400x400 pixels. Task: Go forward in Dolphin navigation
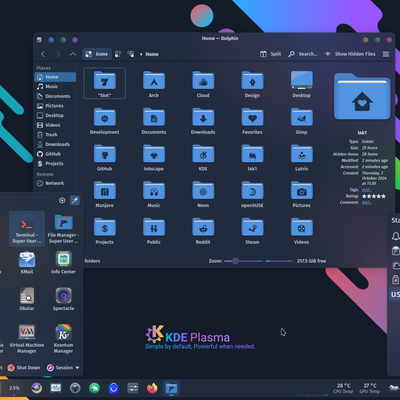tap(58, 54)
